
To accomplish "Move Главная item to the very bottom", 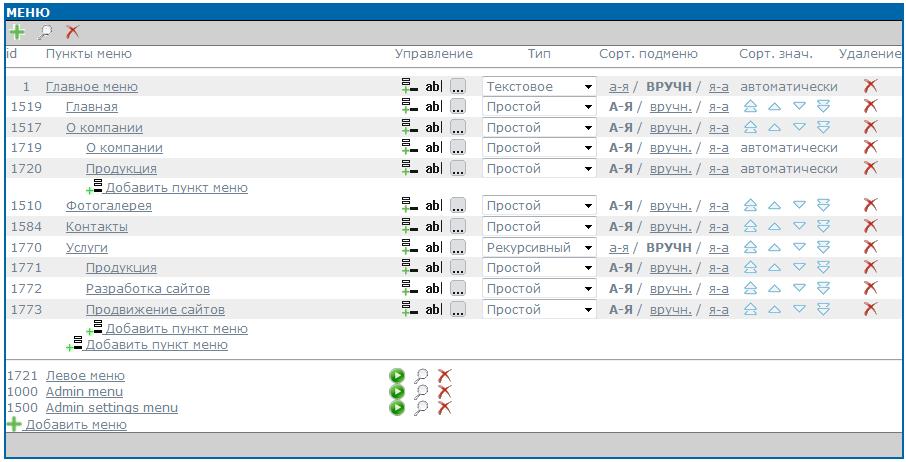I will point(823,107).
